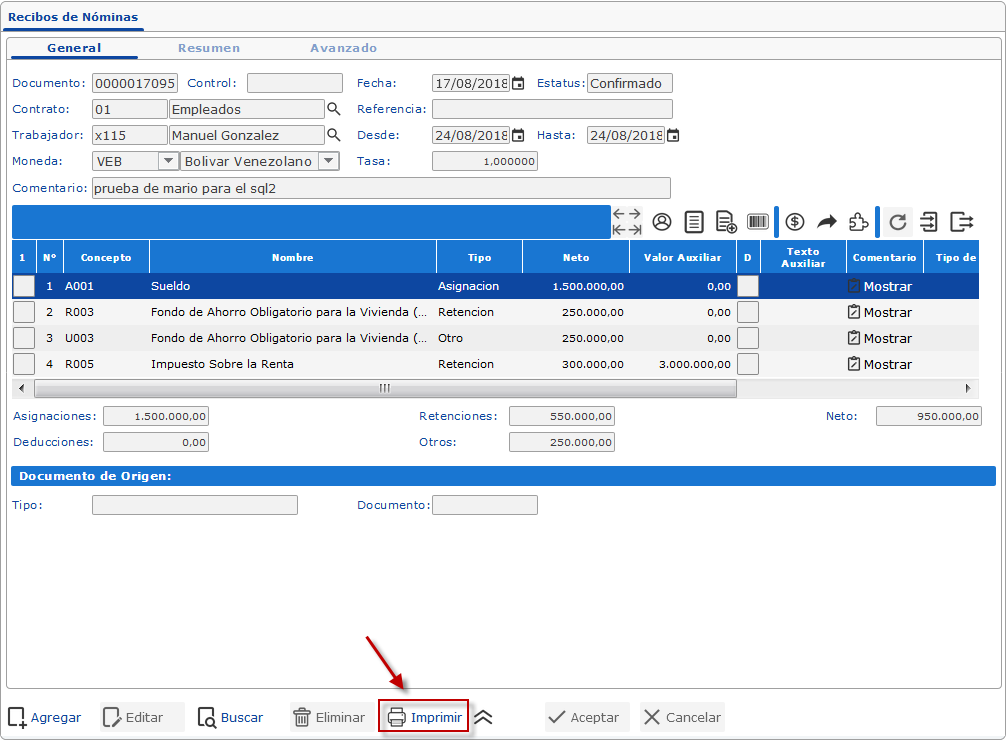Click the user profile icon in grid toolbar
The height and width of the screenshot is (740, 1007).
tap(662, 222)
